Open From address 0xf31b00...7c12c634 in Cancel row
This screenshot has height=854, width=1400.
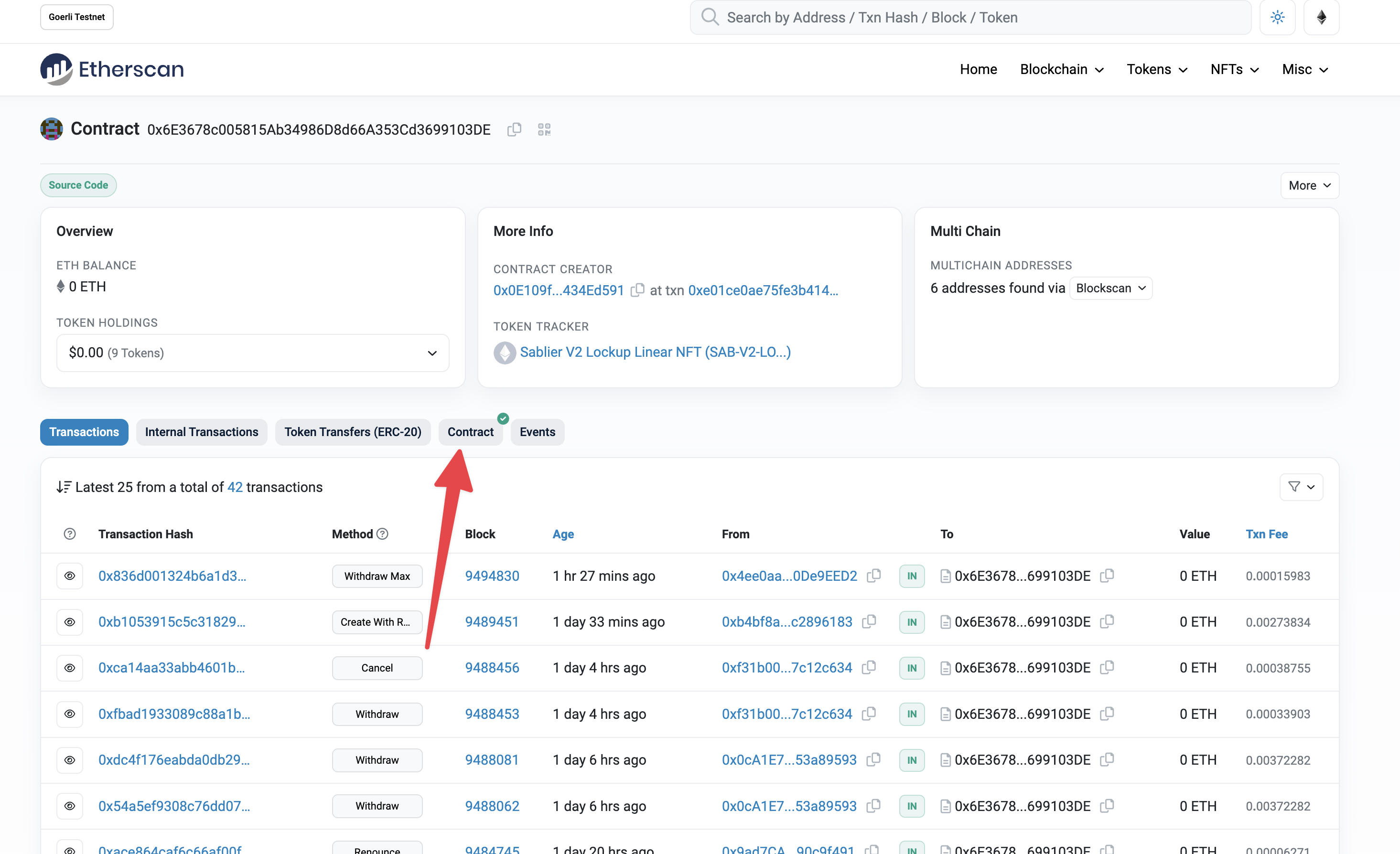coord(787,668)
